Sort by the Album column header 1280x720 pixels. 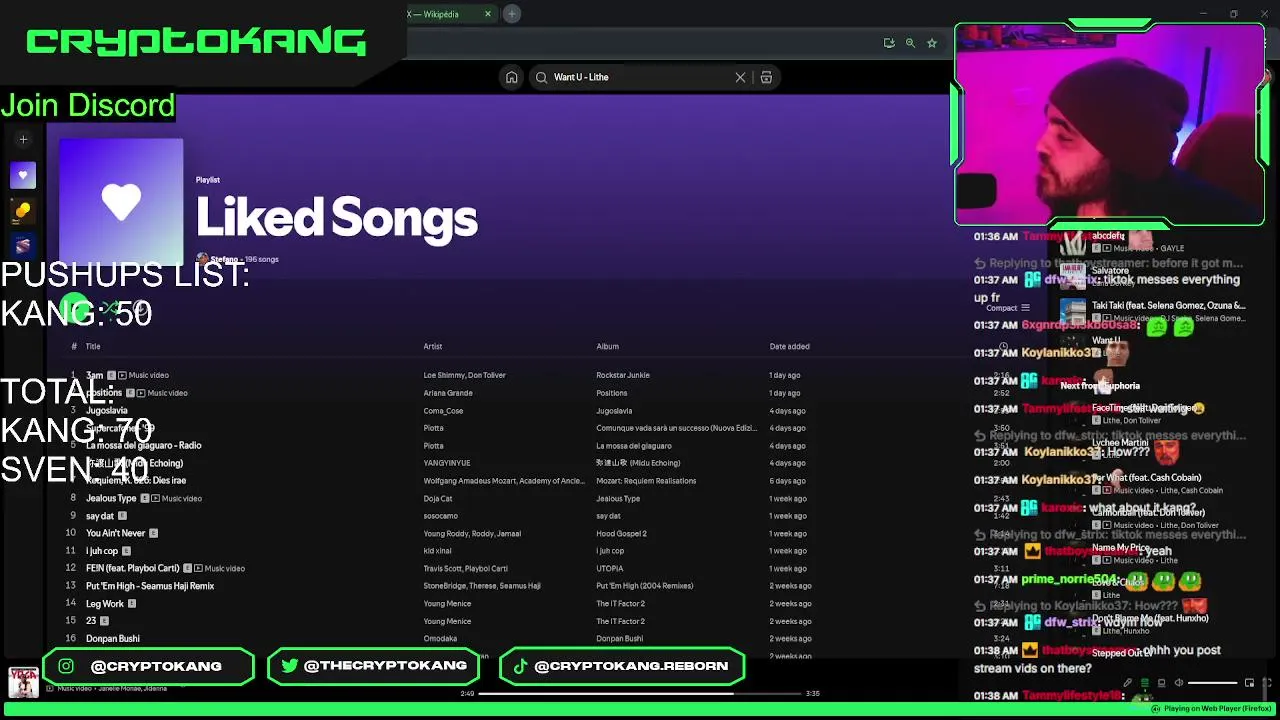coord(607,346)
